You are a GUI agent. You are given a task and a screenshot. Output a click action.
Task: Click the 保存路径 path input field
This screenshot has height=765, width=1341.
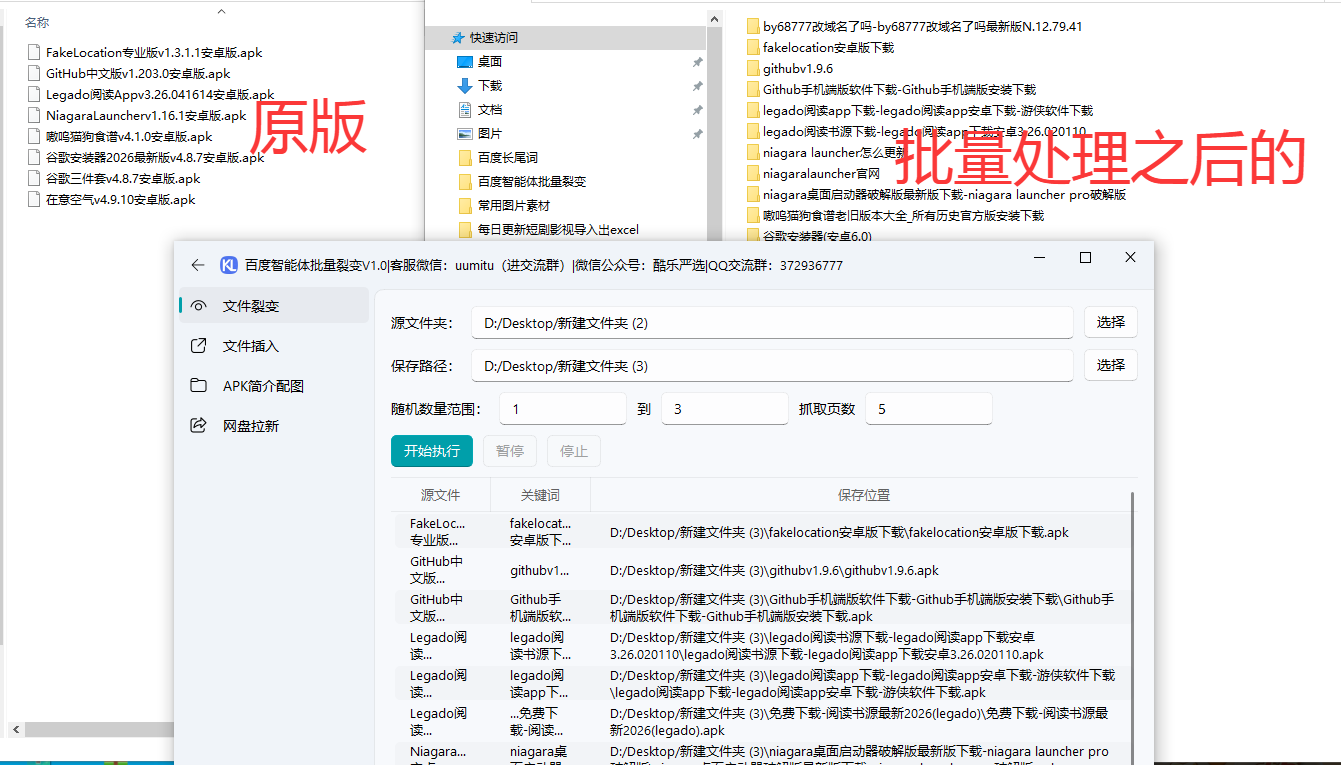pos(772,366)
